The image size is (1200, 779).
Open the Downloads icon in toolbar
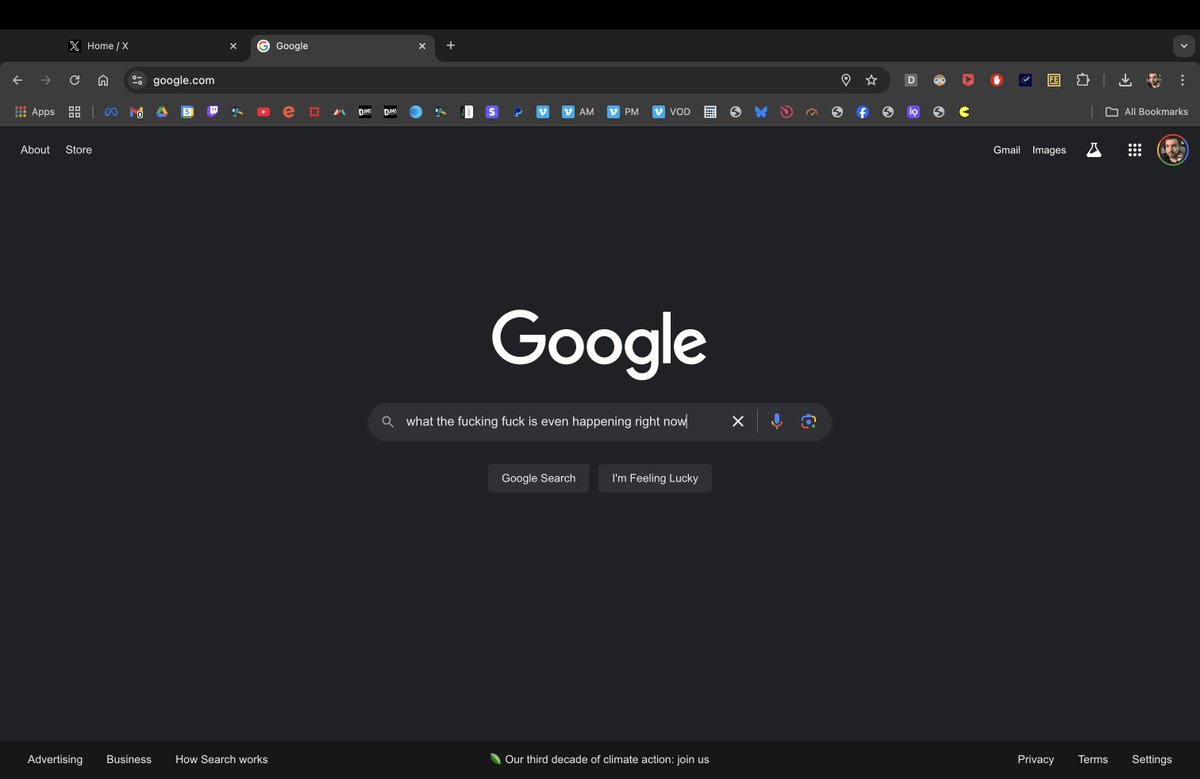[x=1125, y=80]
